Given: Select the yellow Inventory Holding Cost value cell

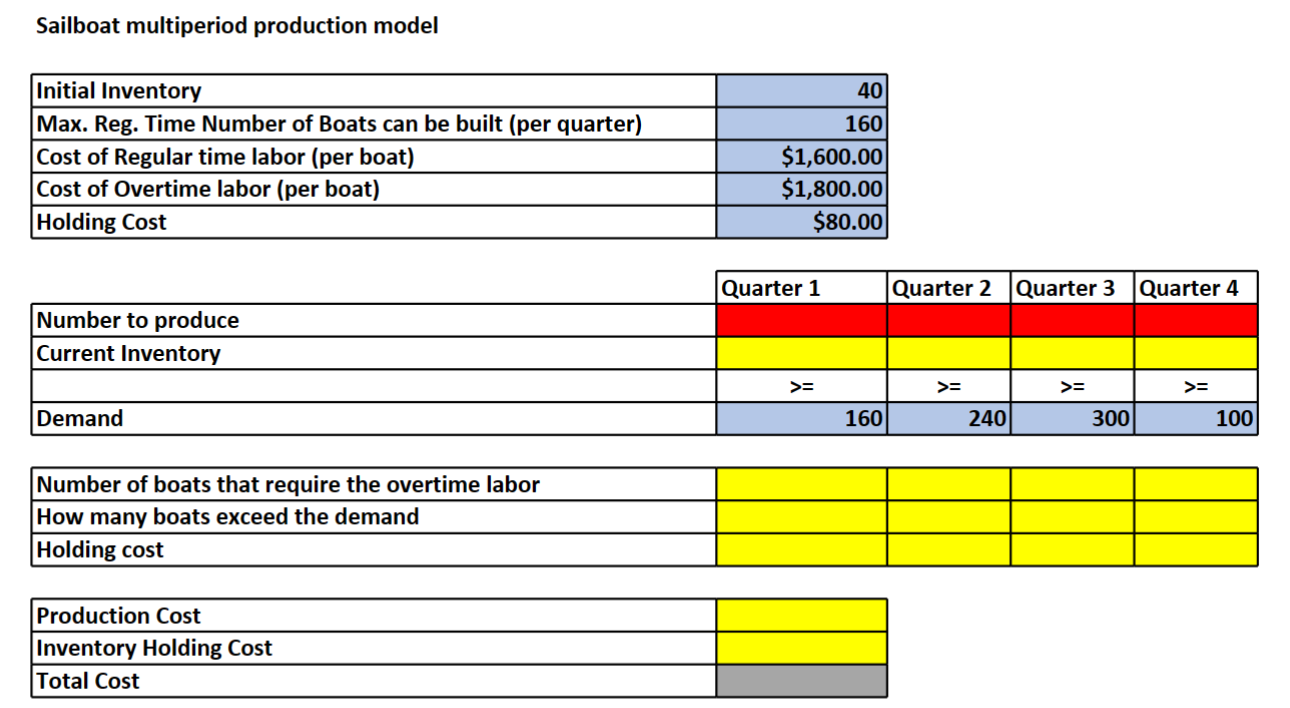Looking at the screenshot, I should tap(800, 648).
